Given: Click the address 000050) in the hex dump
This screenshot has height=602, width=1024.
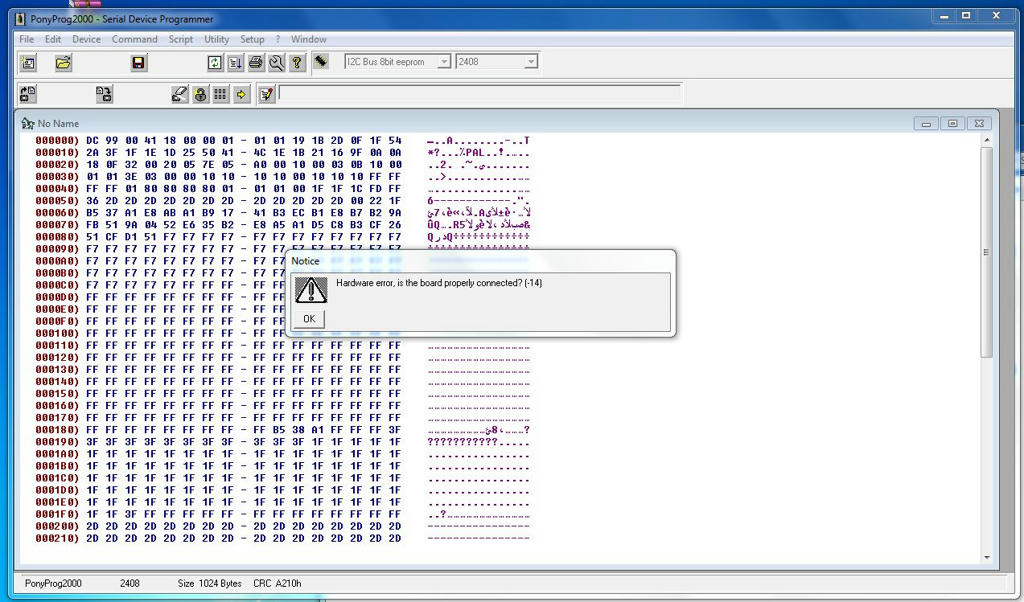Looking at the screenshot, I should tap(57, 200).
